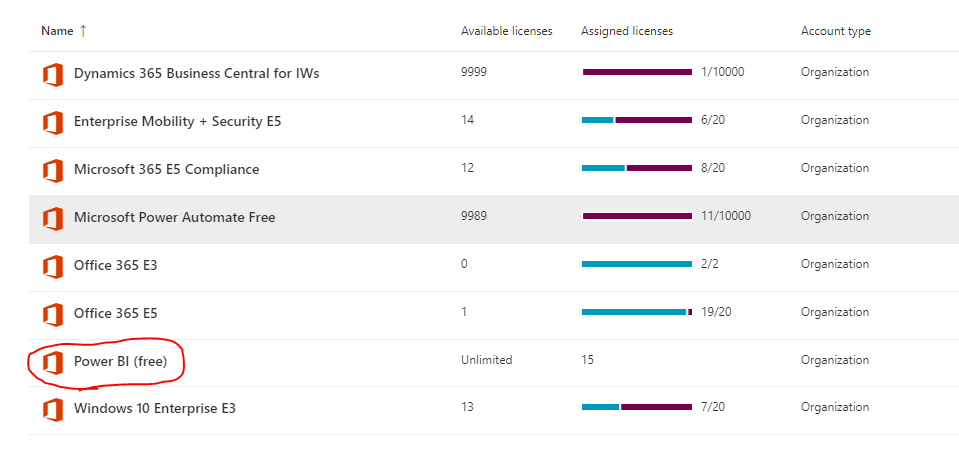Toggle the Name column sort arrow
This screenshot has height=474, width=959.
click(83, 31)
